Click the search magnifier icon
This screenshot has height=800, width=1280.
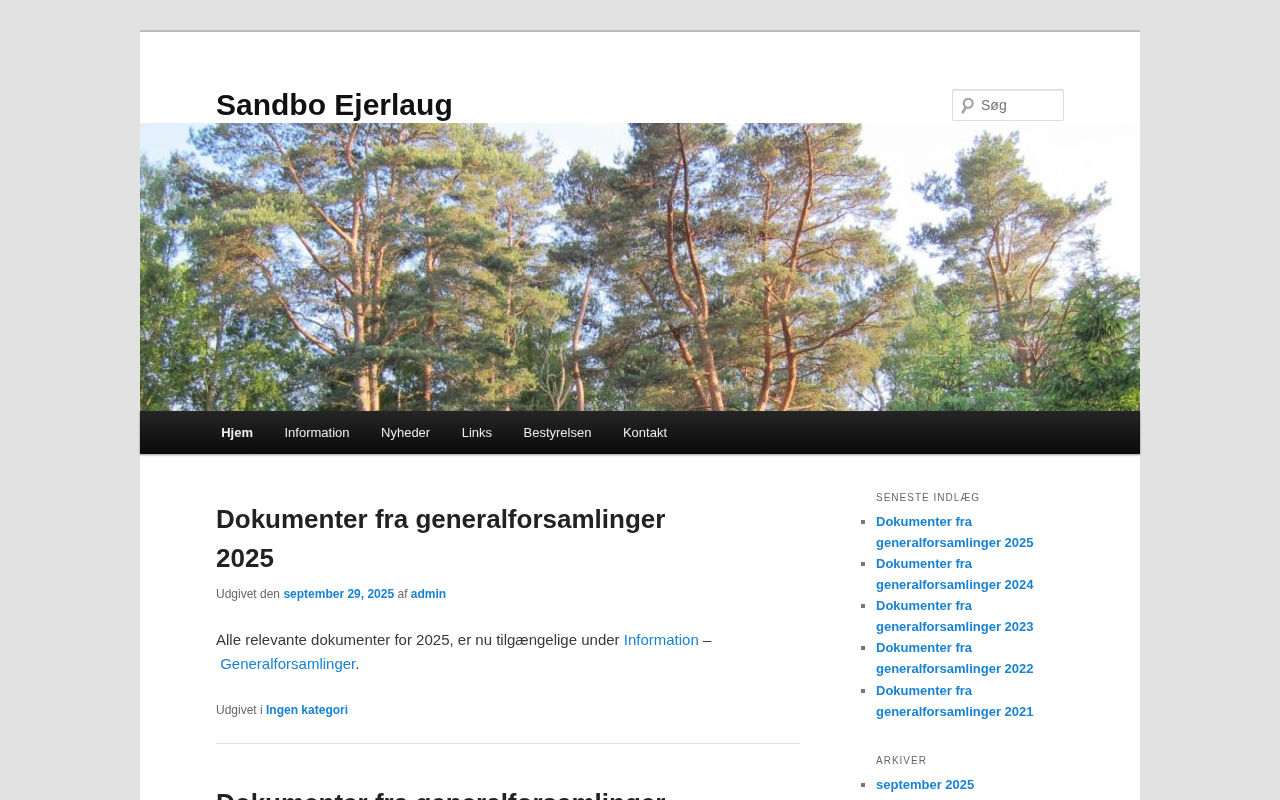(x=967, y=105)
